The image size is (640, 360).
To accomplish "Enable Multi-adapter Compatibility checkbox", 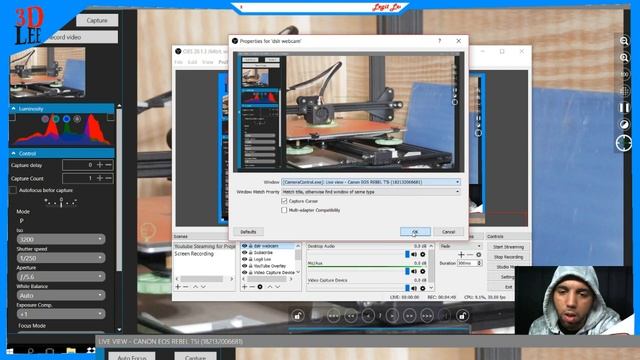I will coord(284,210).
